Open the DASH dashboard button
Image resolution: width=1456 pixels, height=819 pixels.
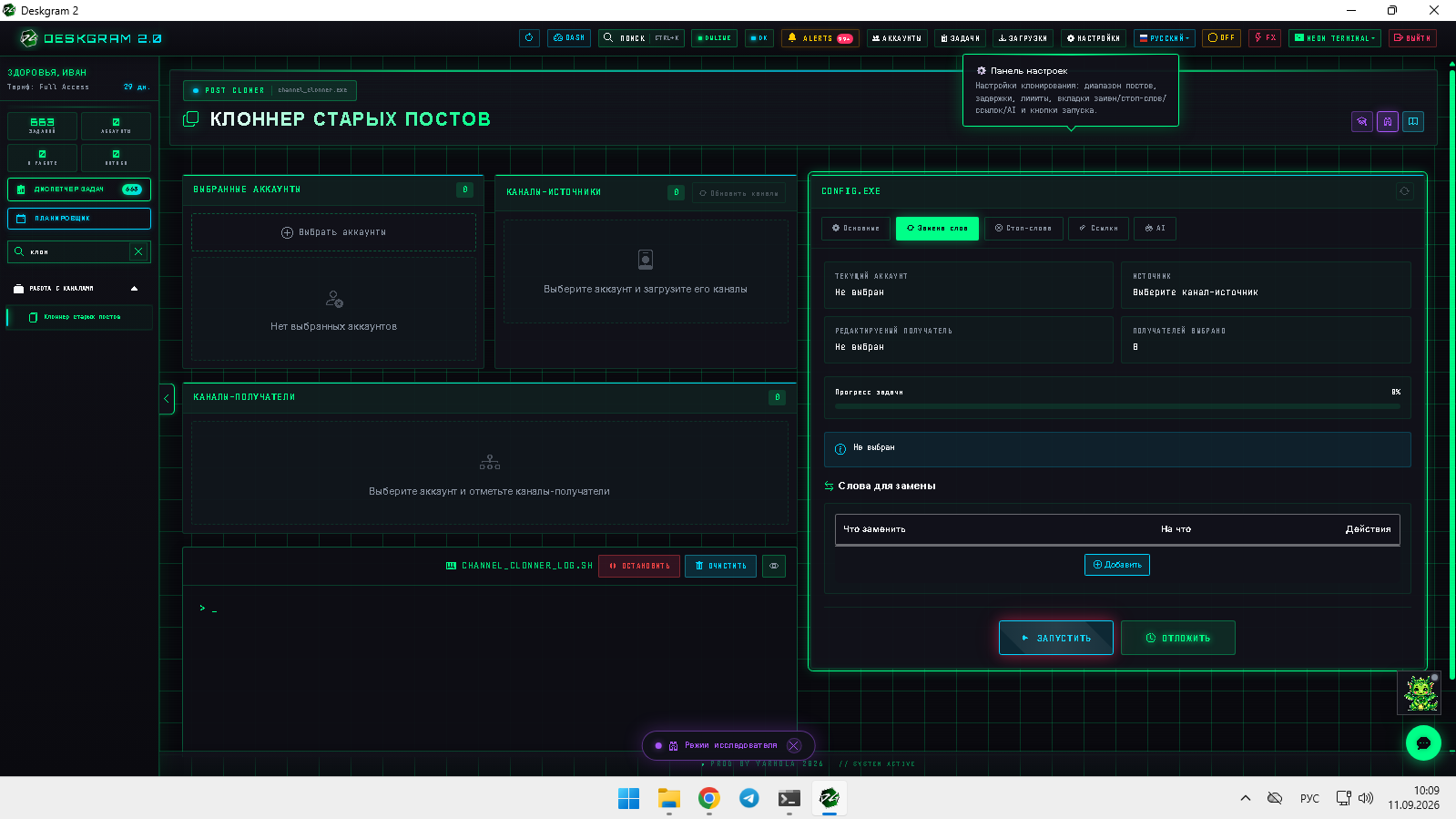pos(569,38)
